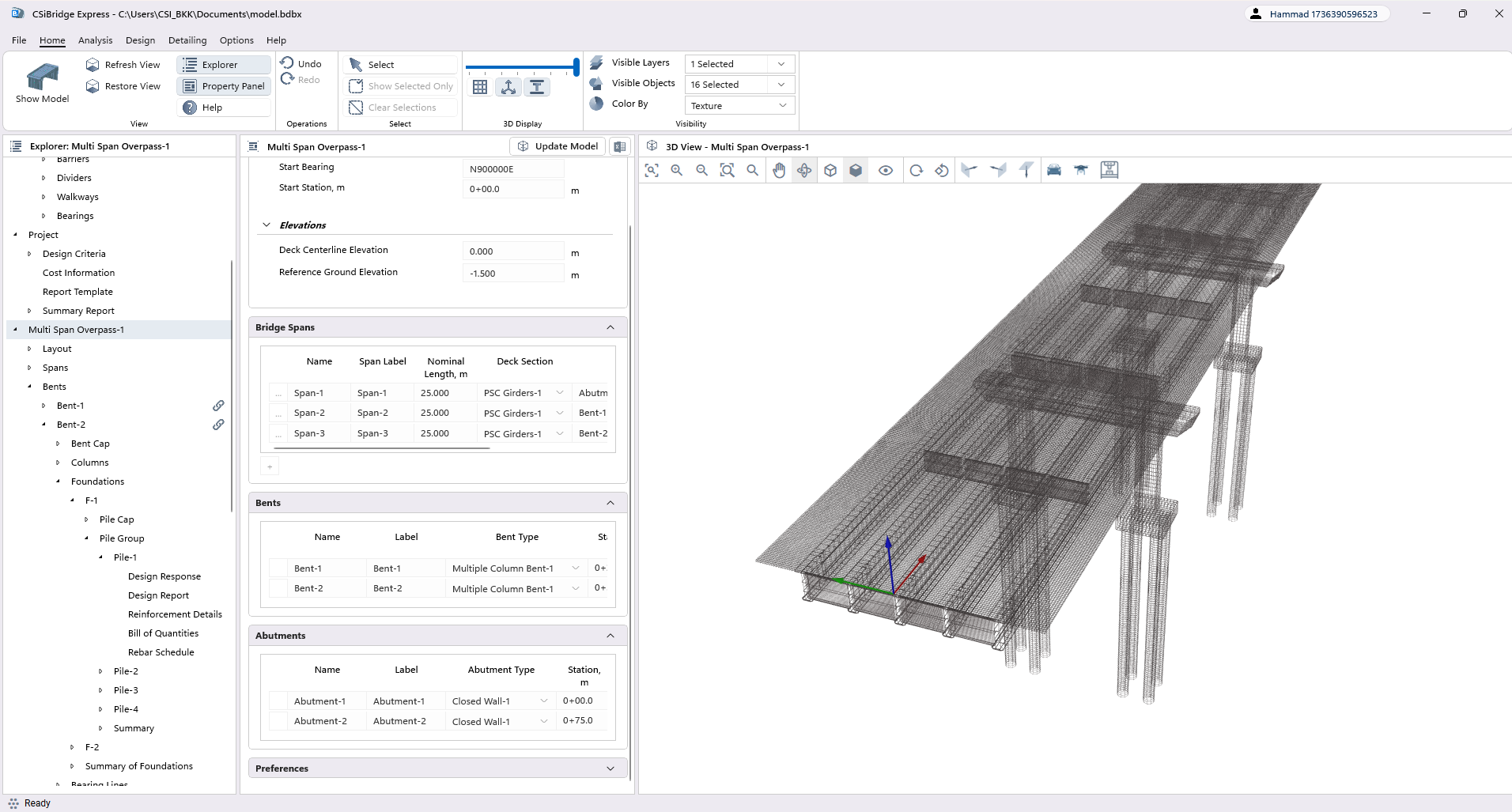Click the Show Model icon
Viewport: 1512px width, 812px height.
tap(42, 80)
